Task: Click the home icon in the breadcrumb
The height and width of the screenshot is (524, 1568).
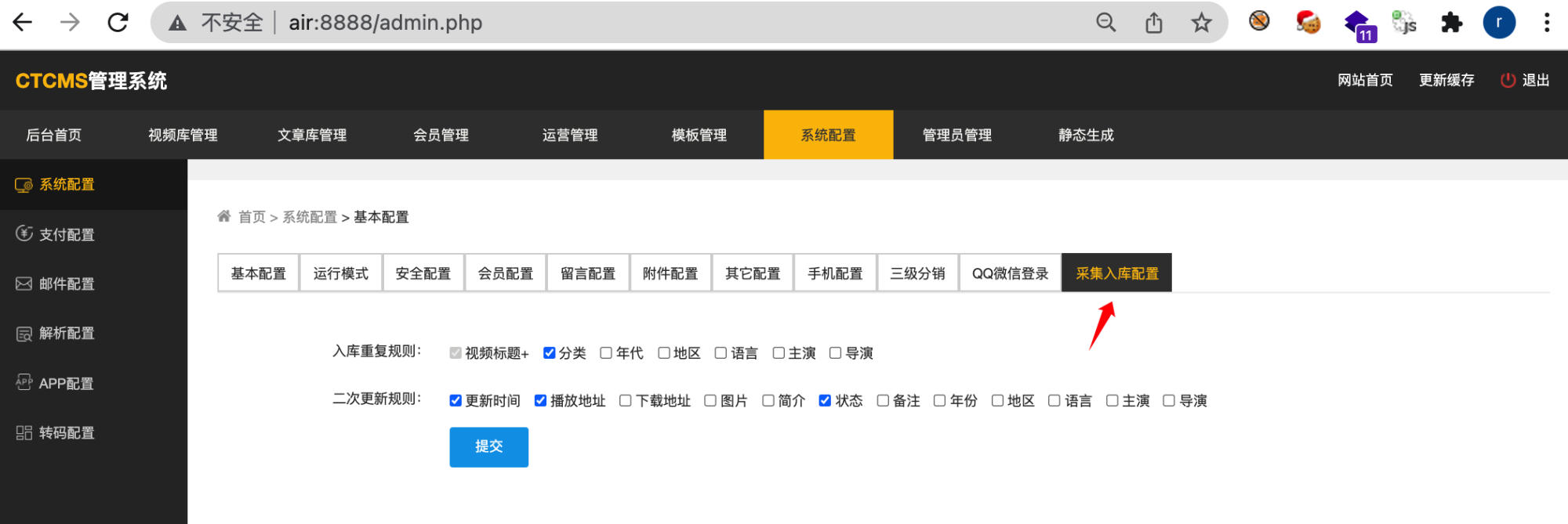Action: coord(224,216)
